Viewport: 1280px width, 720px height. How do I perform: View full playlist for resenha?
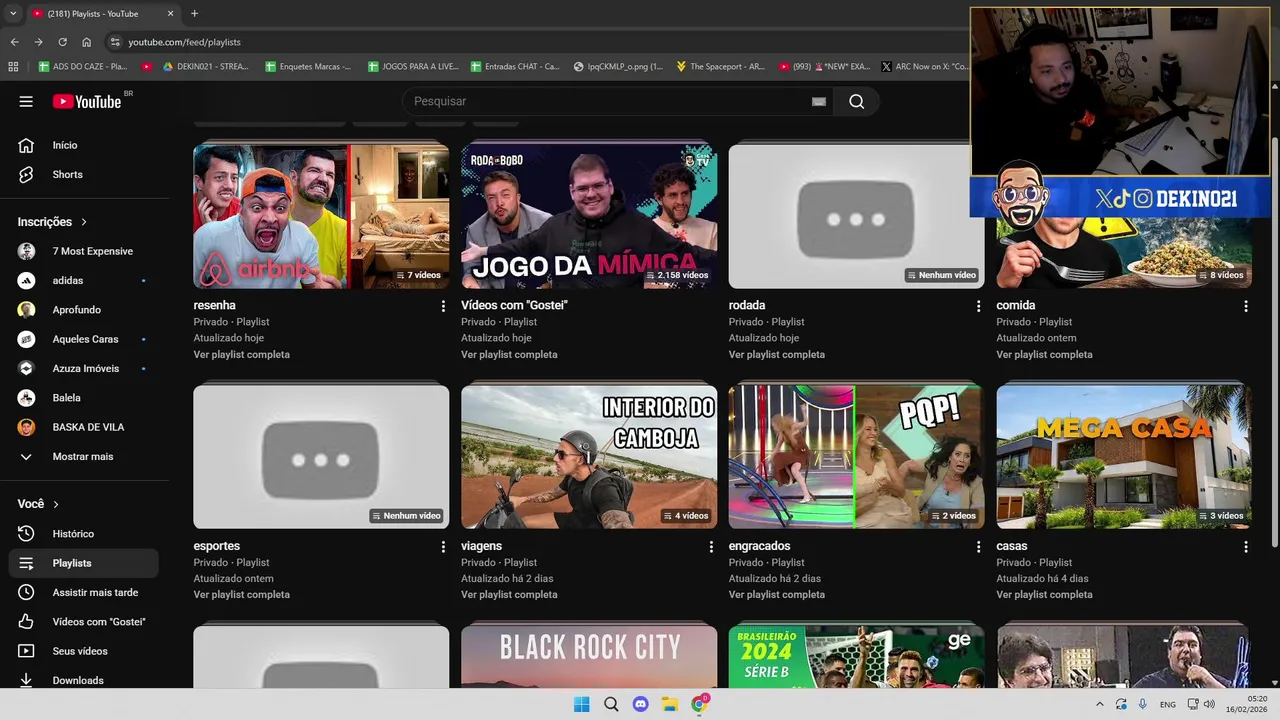click(x=241, y=354)
